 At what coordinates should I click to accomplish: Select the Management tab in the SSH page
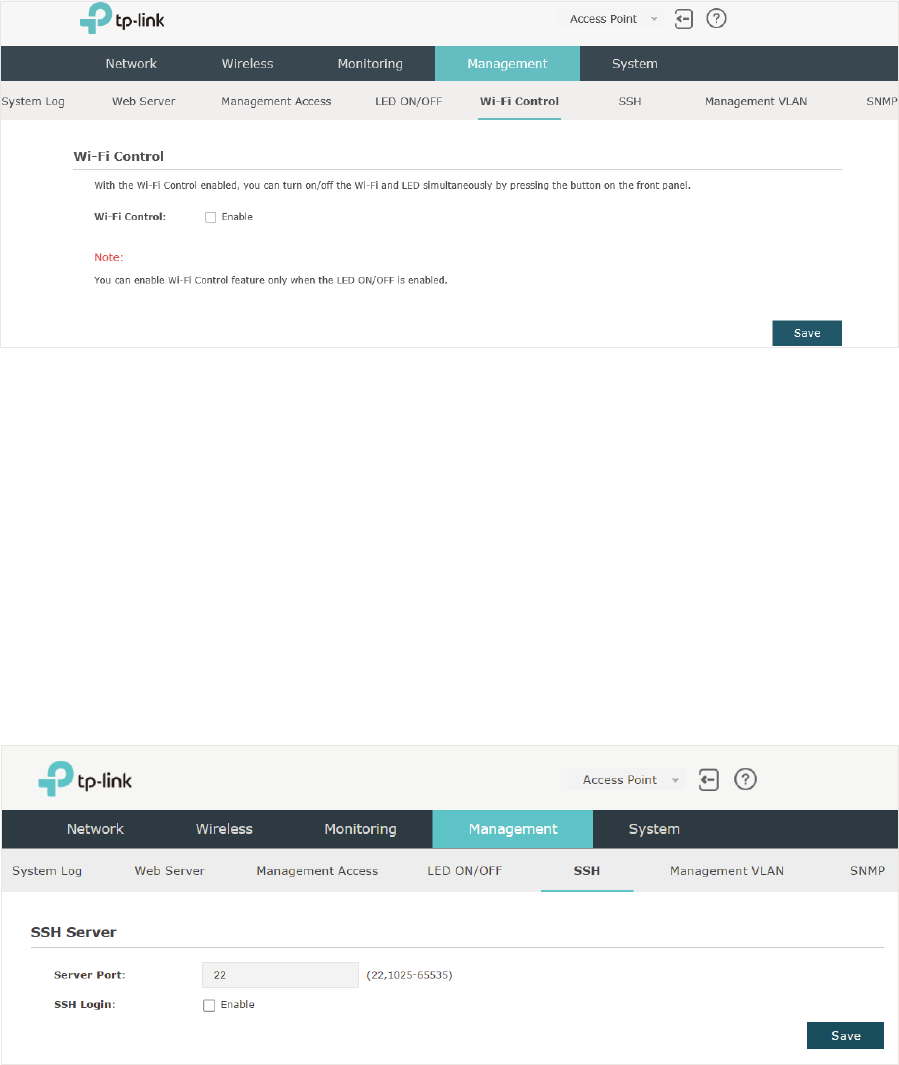[x=513, y=829]
